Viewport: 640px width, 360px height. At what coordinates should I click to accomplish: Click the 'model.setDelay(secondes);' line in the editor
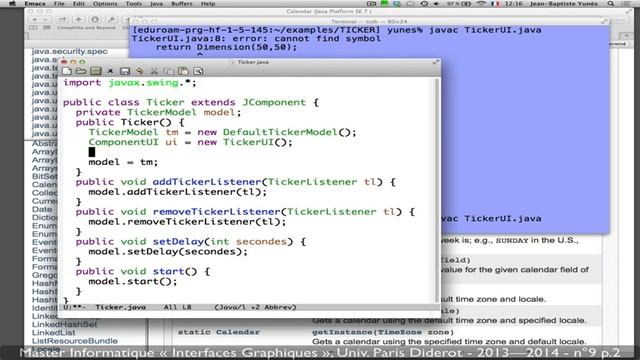click(x=168, y=251)
